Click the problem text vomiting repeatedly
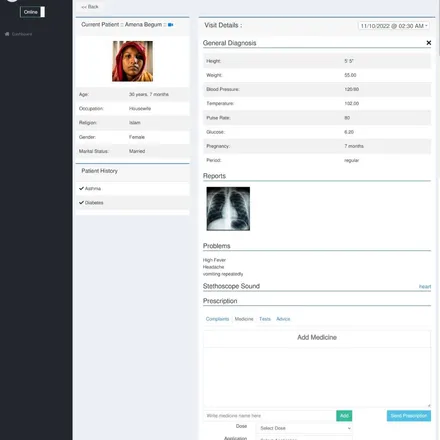The width and height of the screenshot is (440, 440). (223, 274)
